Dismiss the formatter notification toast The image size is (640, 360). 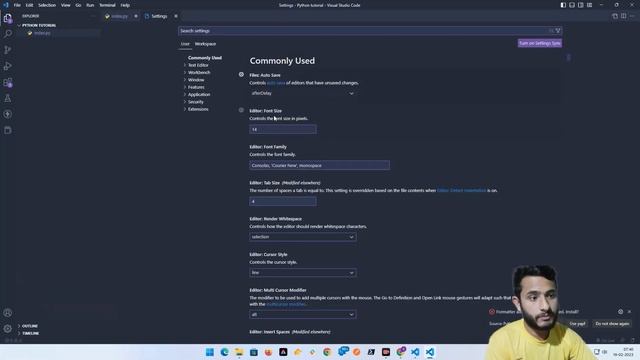point(629,311)
